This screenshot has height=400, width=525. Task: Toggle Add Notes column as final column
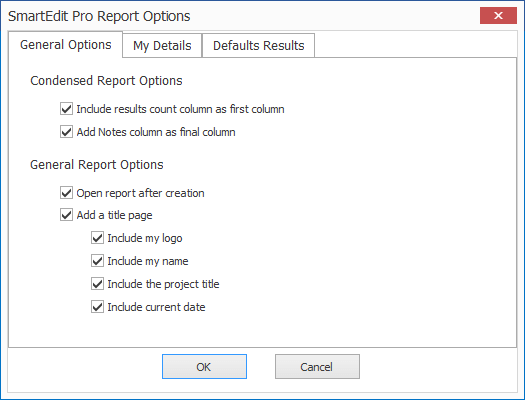(x=66, y=132)
